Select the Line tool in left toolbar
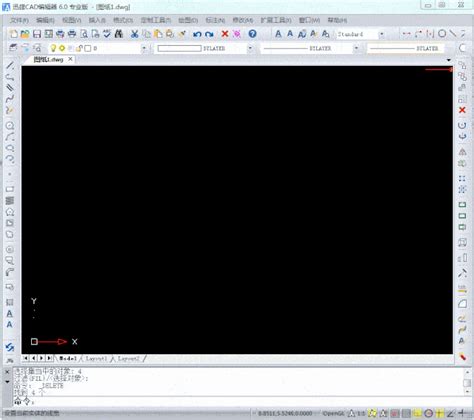The height and width of the screenshot is (420, 474). tap(10, 66)
